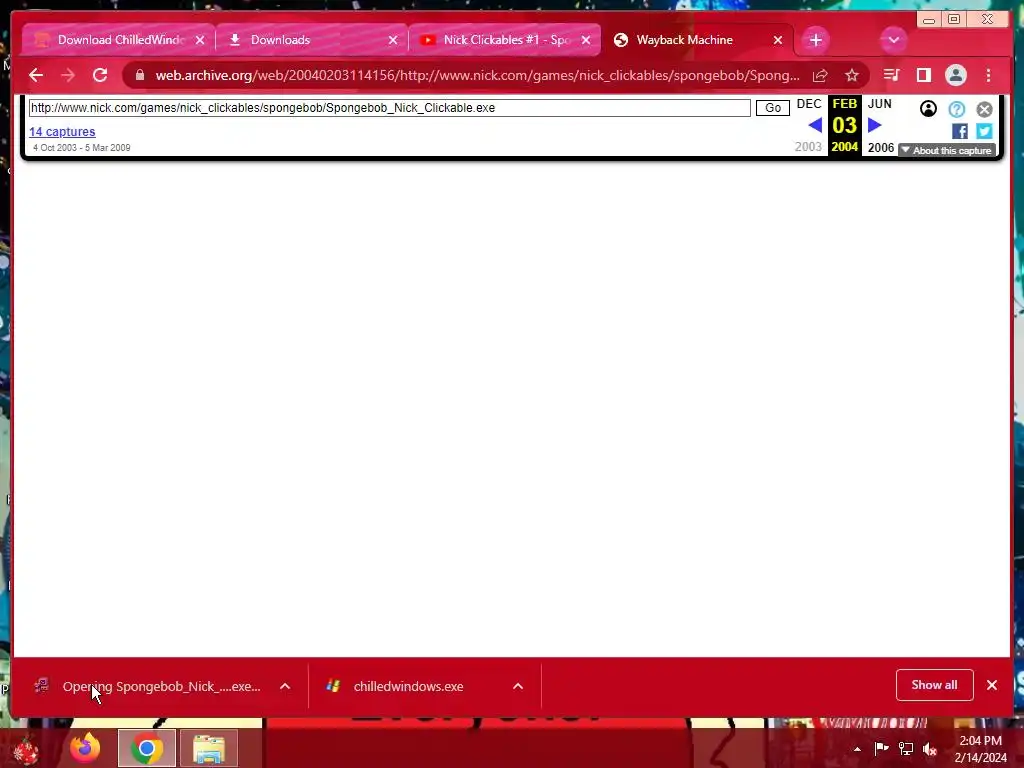Open the Chrome profile avatar

click(956, 75)
